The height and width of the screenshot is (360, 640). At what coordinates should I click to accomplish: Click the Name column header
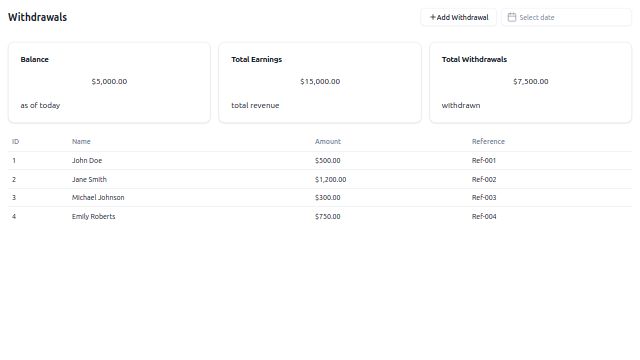coord(81,142)
